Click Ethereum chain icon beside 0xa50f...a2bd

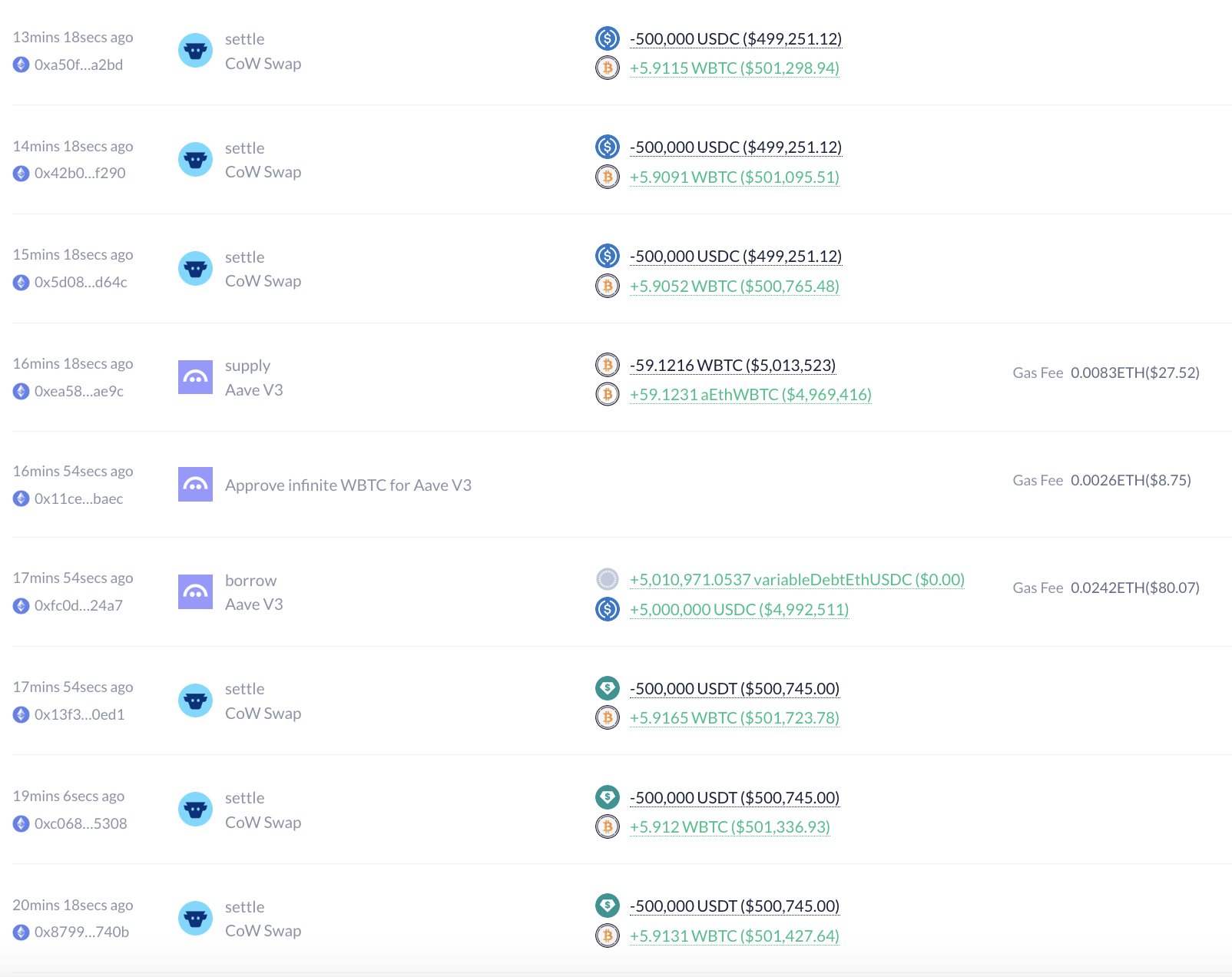click(x=22, y=65)
